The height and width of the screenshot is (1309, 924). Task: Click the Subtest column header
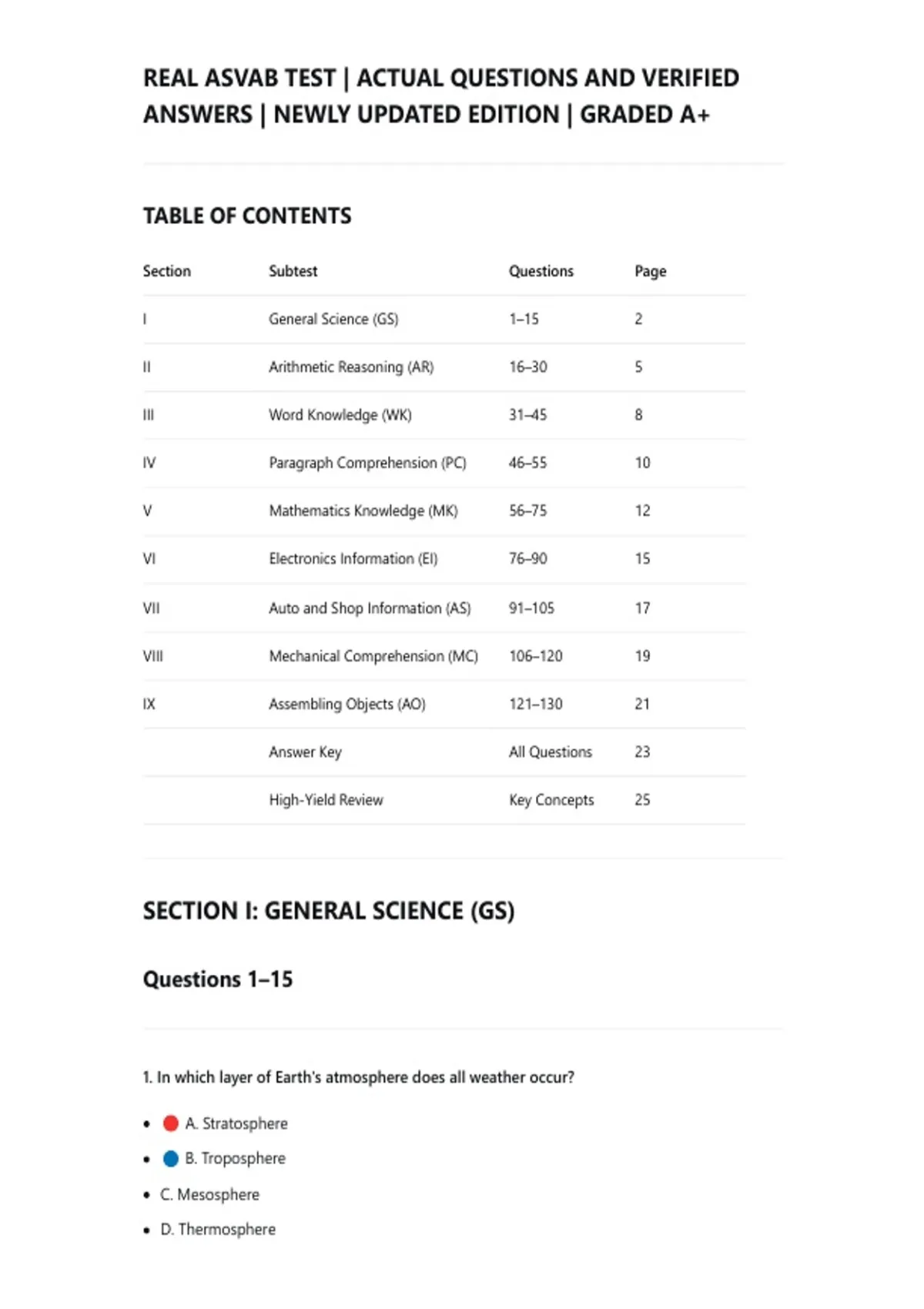click(x=293, y=271)
